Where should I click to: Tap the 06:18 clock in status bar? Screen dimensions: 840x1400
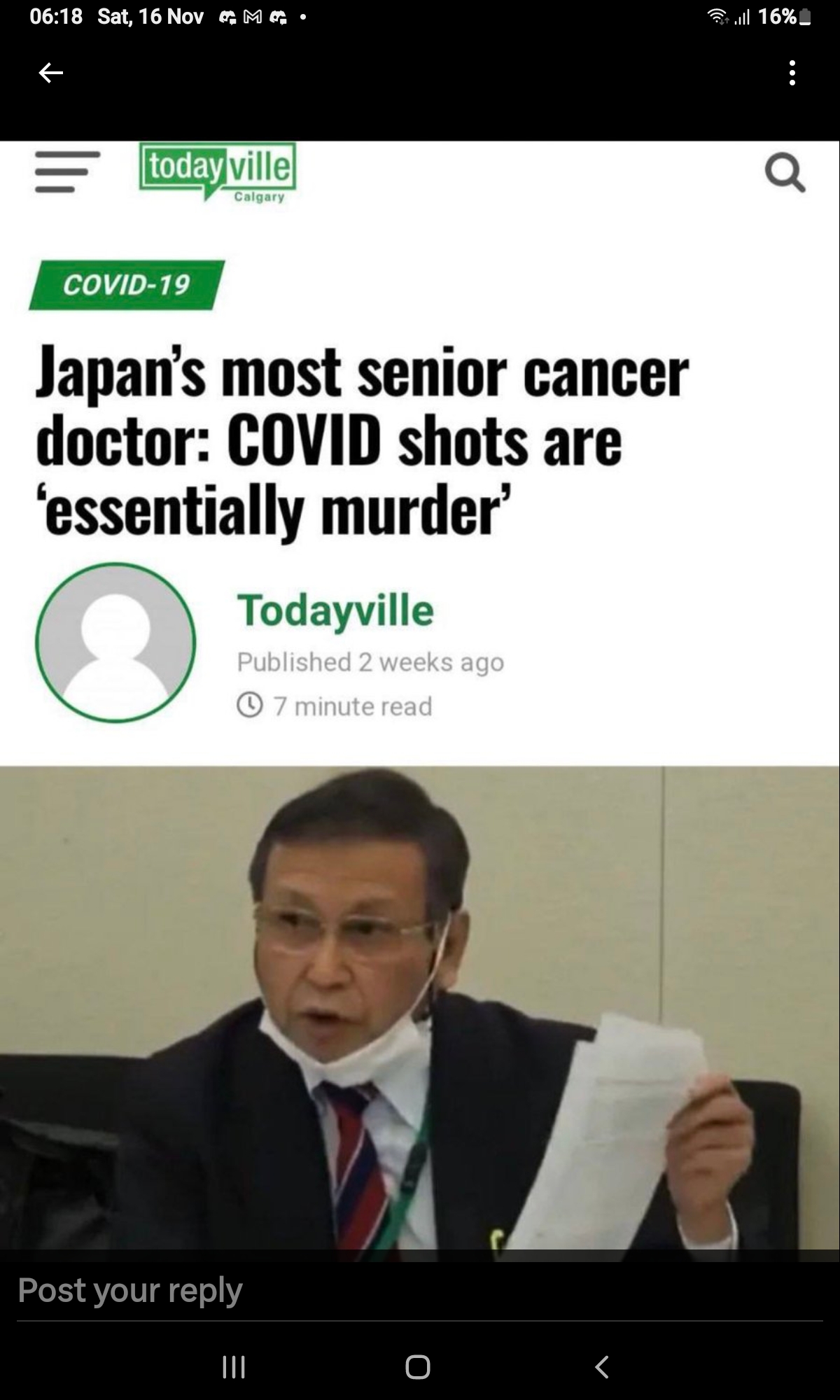click(x=56, y=17)
